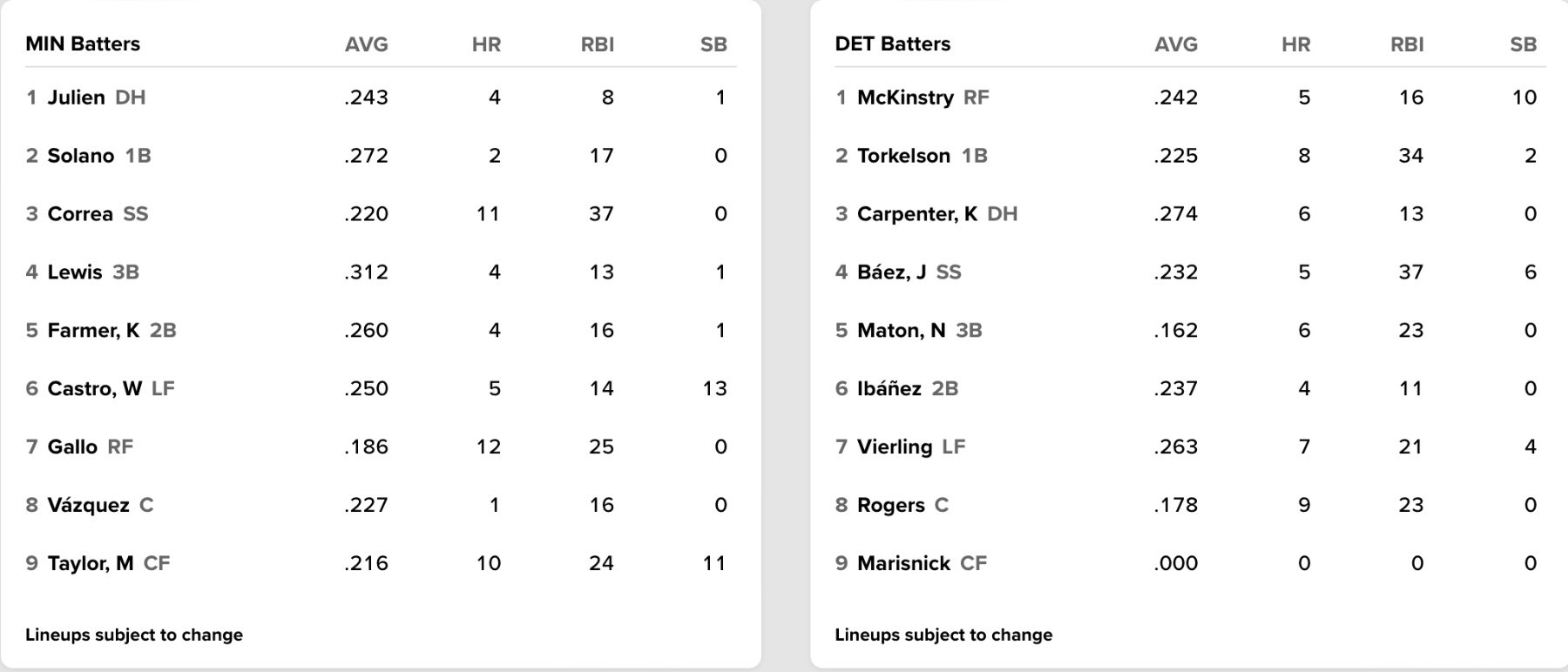1568x672 pixels.
Task: Click Vázquez in the MIN lineup
Action: tap(88, 506)
